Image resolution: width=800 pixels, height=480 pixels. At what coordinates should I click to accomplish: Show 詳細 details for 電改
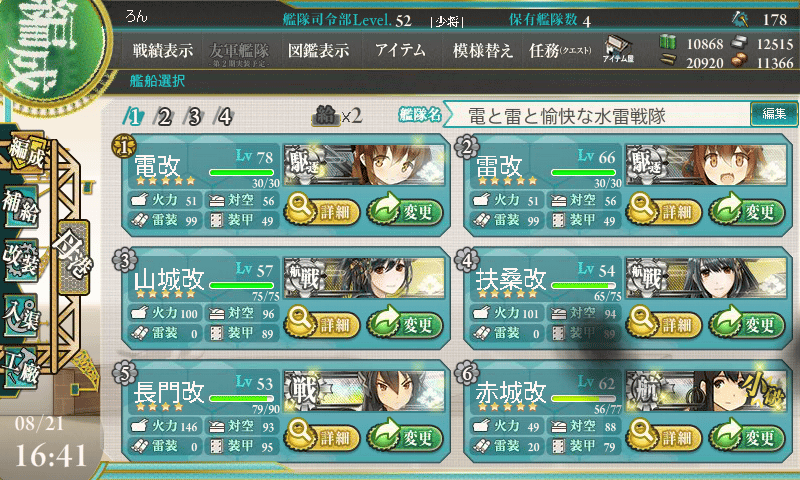tap(322, 211)
